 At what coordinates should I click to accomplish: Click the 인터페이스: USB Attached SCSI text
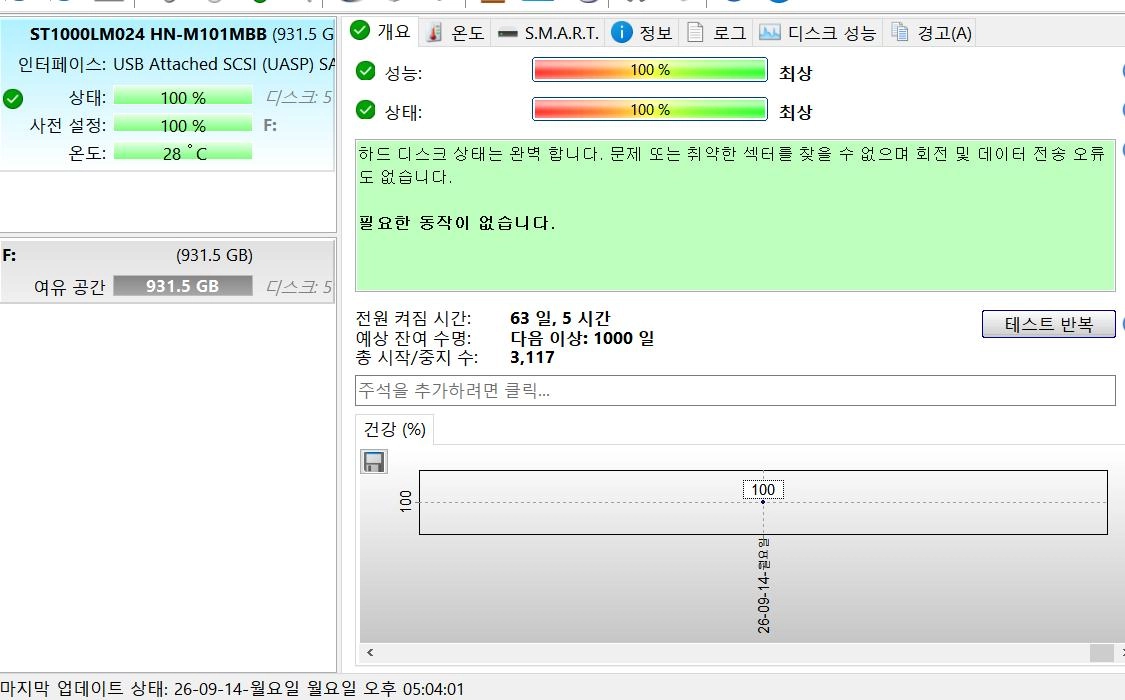176,65
